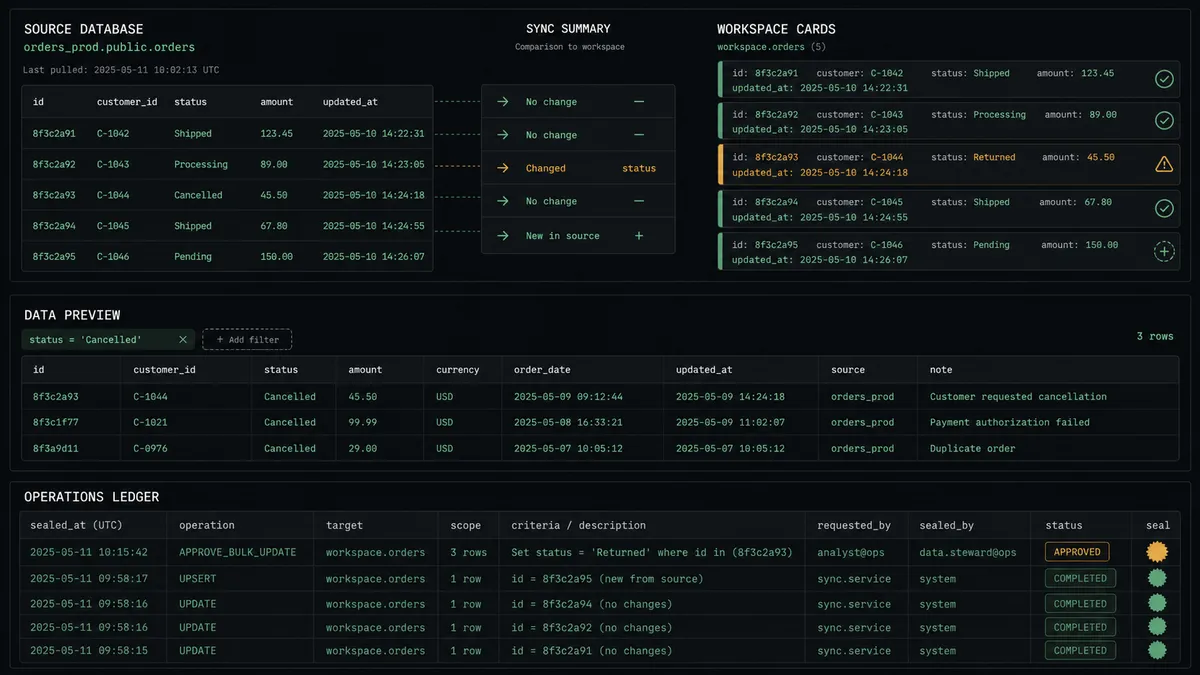Screen dimensions: 1200x675
Task: Open the 8f3c2a93 Returned workspace card
Action: (948, 165)
